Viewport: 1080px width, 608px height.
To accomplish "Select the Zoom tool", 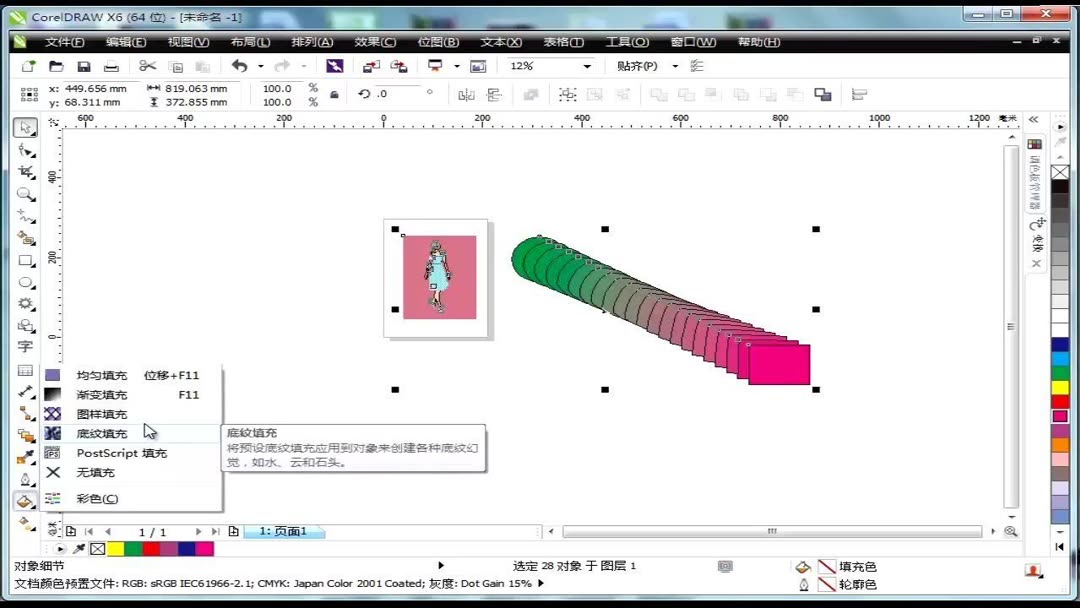I will click(26, 194).
